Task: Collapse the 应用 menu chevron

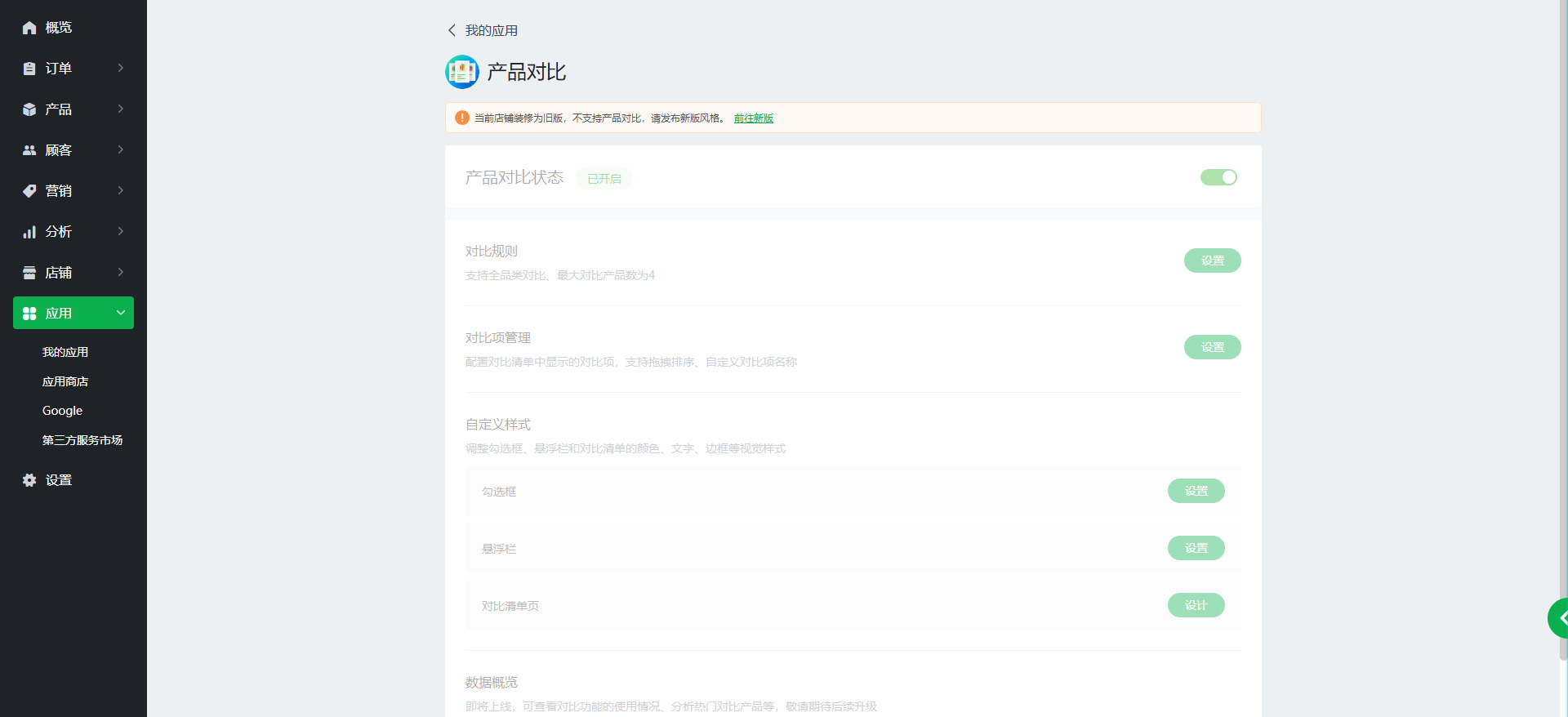Action: pyautogui.click(x=120, y=313)
